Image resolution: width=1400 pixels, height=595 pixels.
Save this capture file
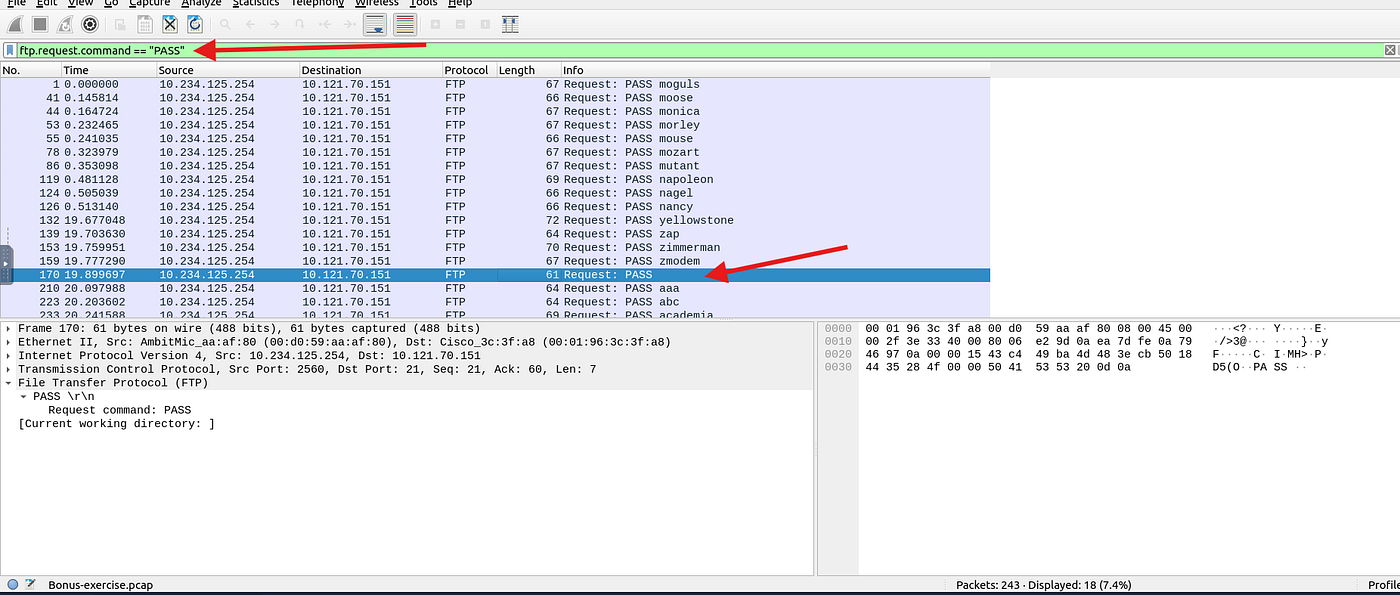pyautogui.click(x=145, y=23)
